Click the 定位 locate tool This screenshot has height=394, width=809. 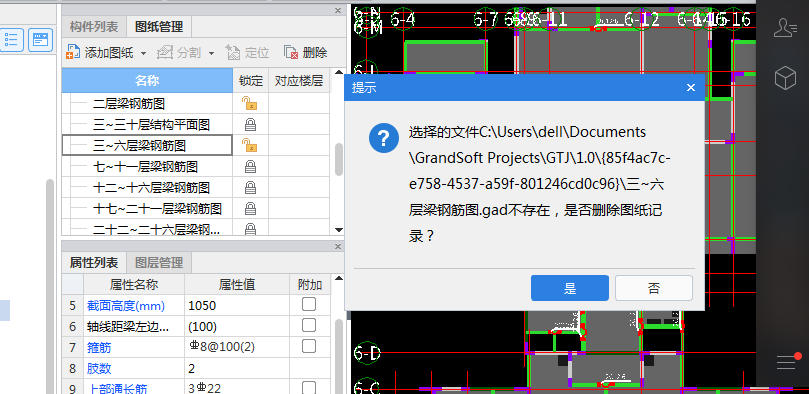(x=248, y=53)
